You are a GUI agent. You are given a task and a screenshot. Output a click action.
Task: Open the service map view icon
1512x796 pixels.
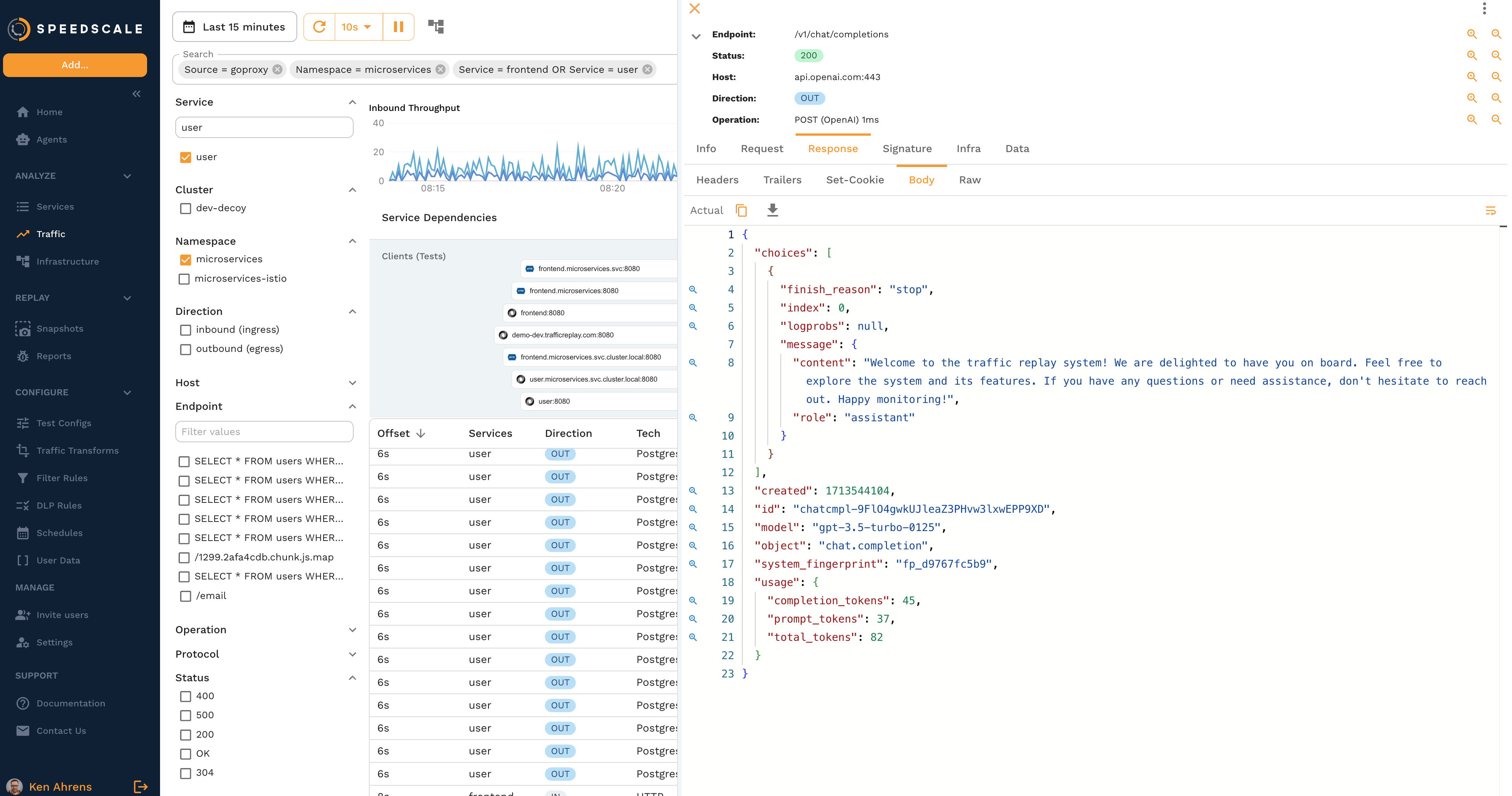(x=436, y=26)
